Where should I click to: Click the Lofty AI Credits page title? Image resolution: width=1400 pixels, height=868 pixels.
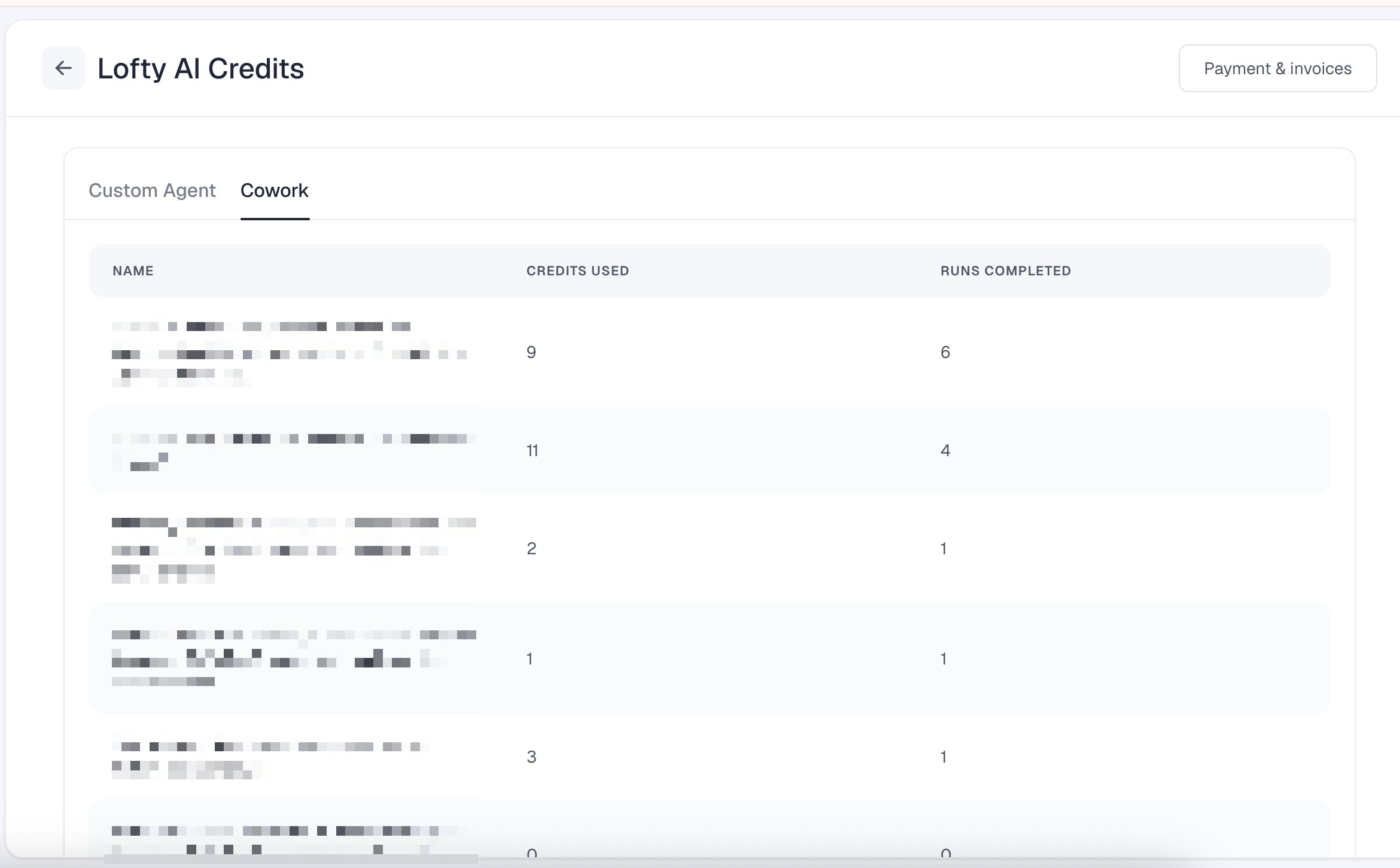(x=200, y=68)
